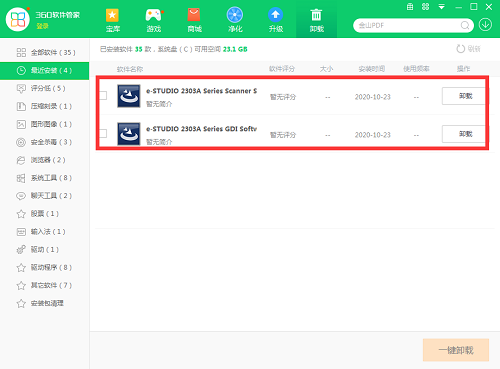Open 系统工具 (8) category
The width and height of the screenshot is (500, 369).
[45, 178]
